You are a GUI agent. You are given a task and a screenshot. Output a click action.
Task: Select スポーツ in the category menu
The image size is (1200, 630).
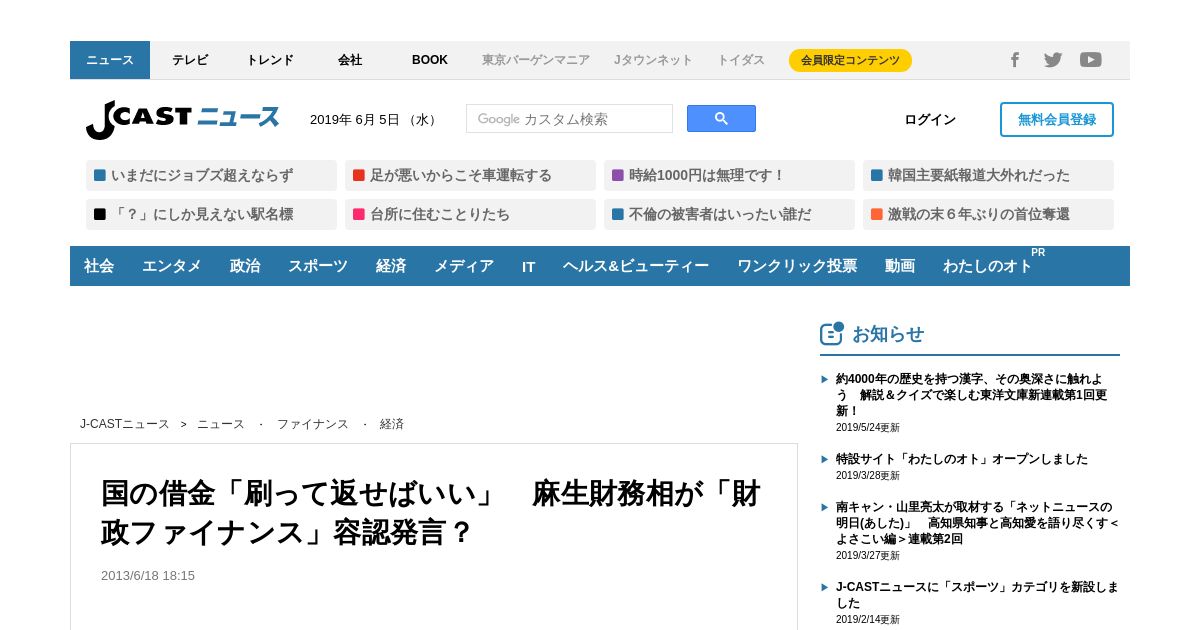(318, 266)
